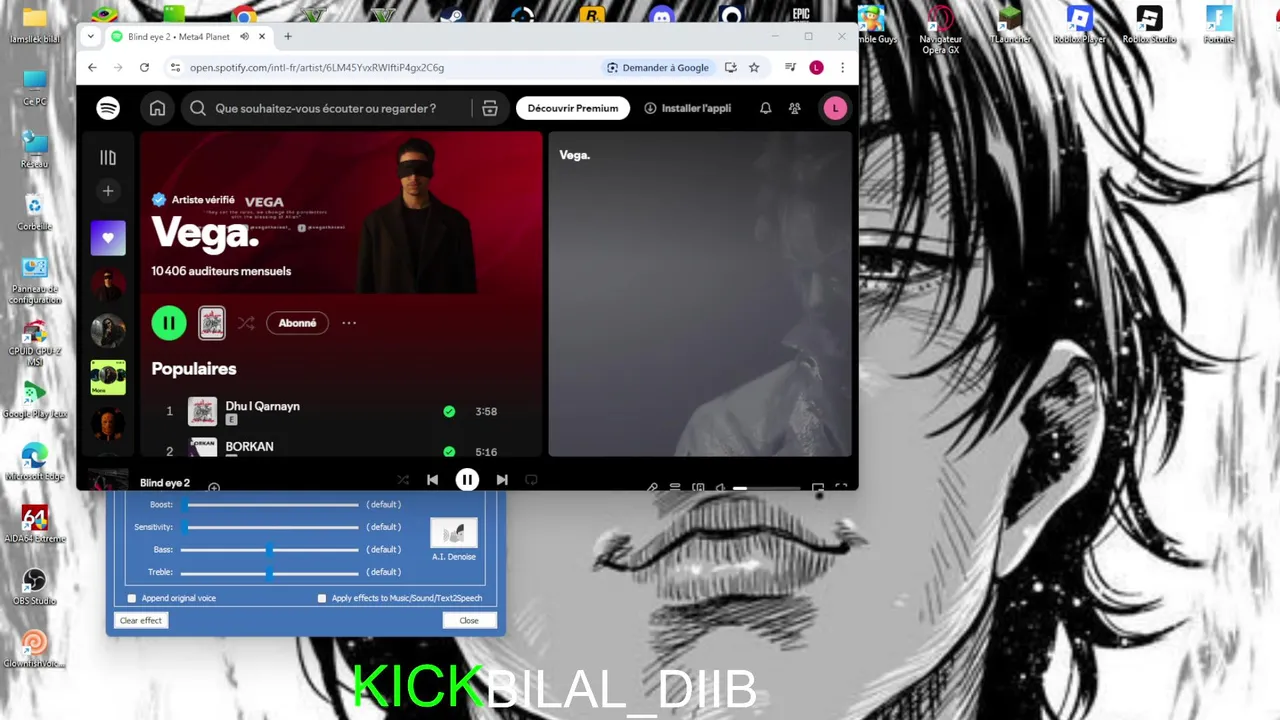Enable Append original voice checkbox
Image resolution: width=1280 pixels, height=720 pixels.
132,598
